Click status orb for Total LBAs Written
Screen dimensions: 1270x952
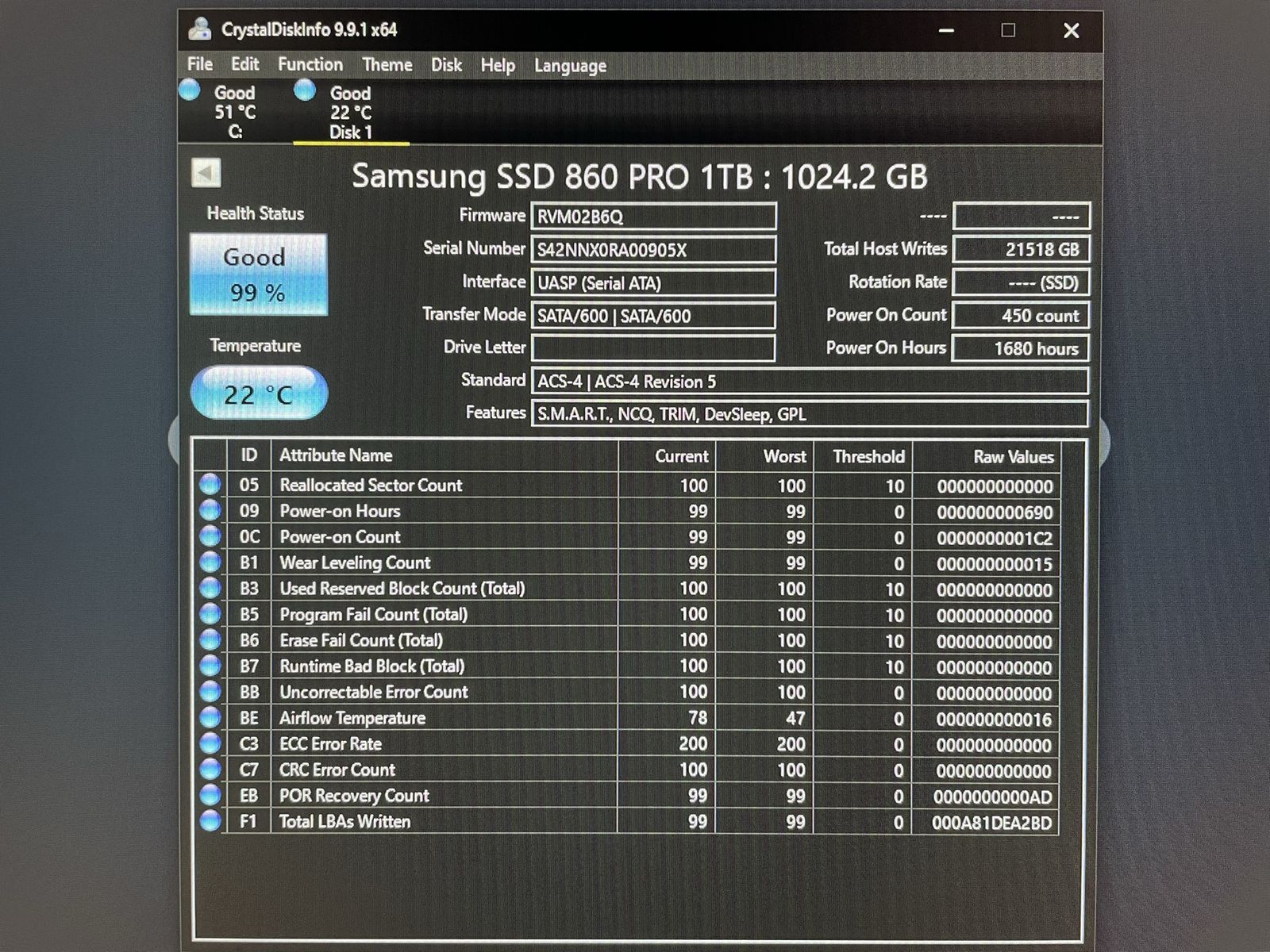pyautogui.click(x=210, y=820)
